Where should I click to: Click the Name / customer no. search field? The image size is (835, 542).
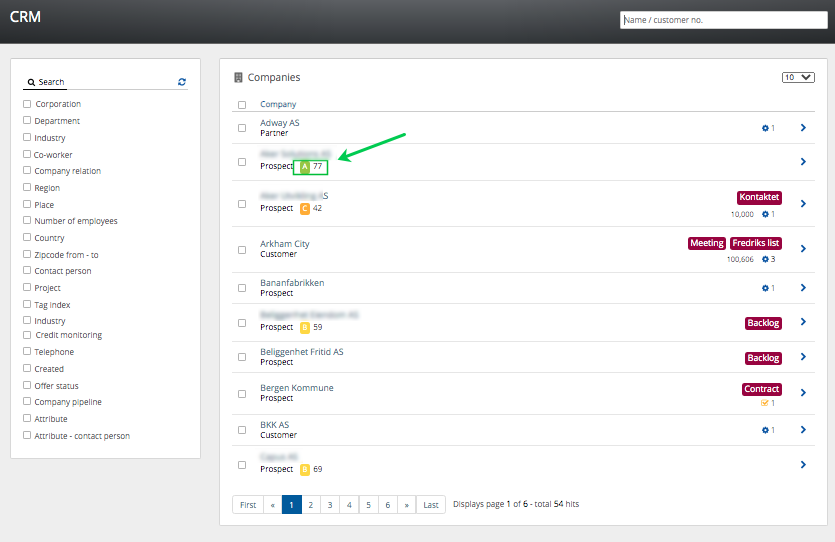pos(723,20)
